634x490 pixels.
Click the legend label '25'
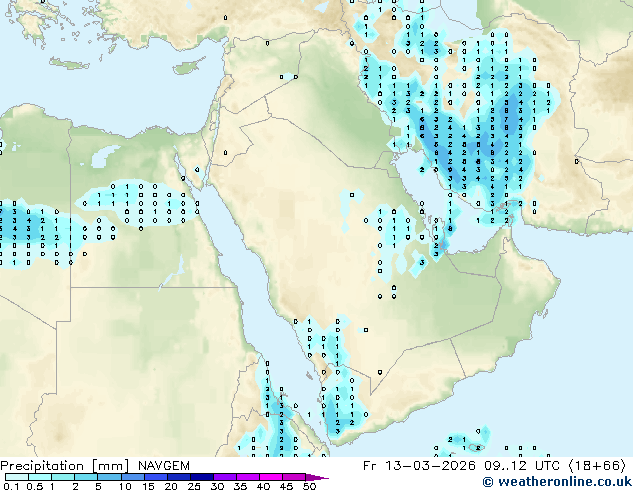click(194, 486)
